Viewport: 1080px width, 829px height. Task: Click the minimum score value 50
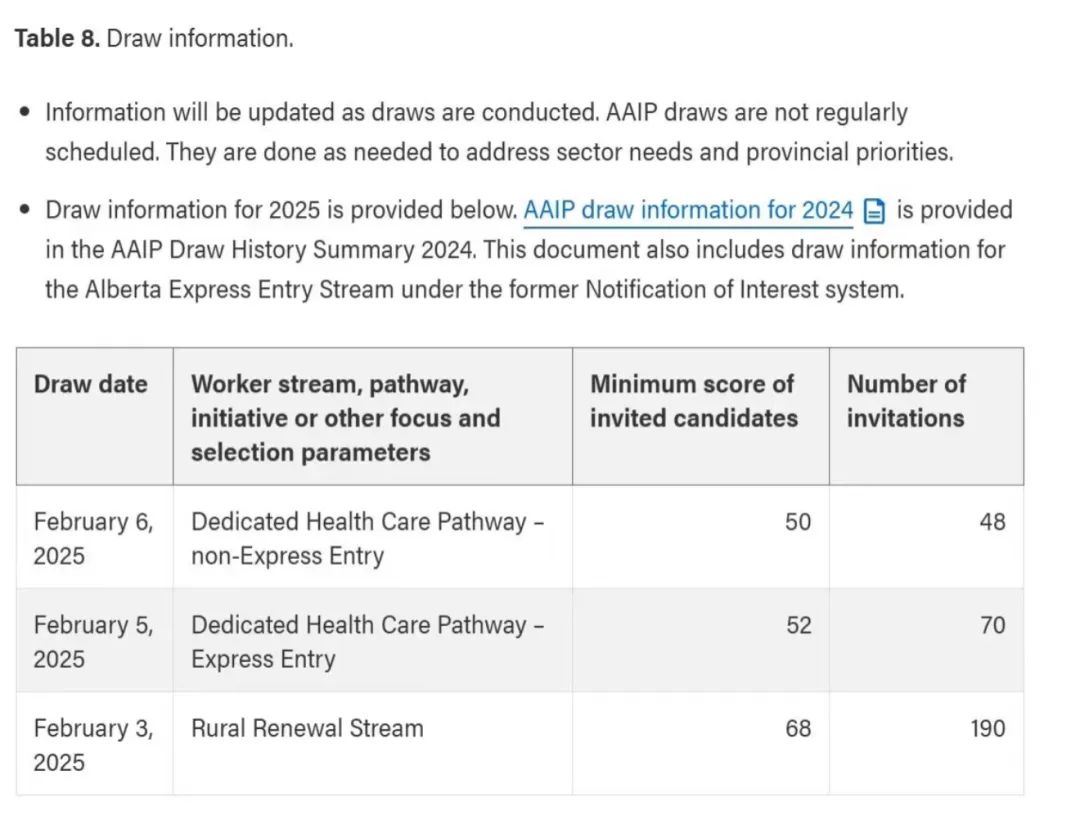[798, 522]
